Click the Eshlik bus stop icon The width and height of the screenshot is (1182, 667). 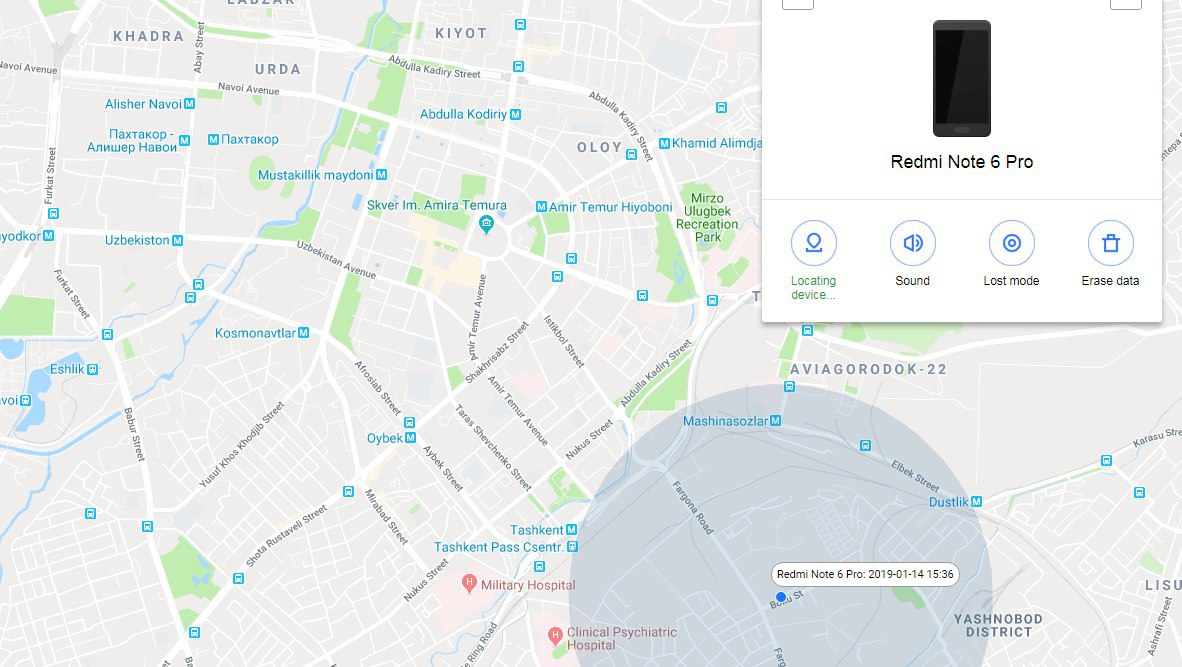93,369
